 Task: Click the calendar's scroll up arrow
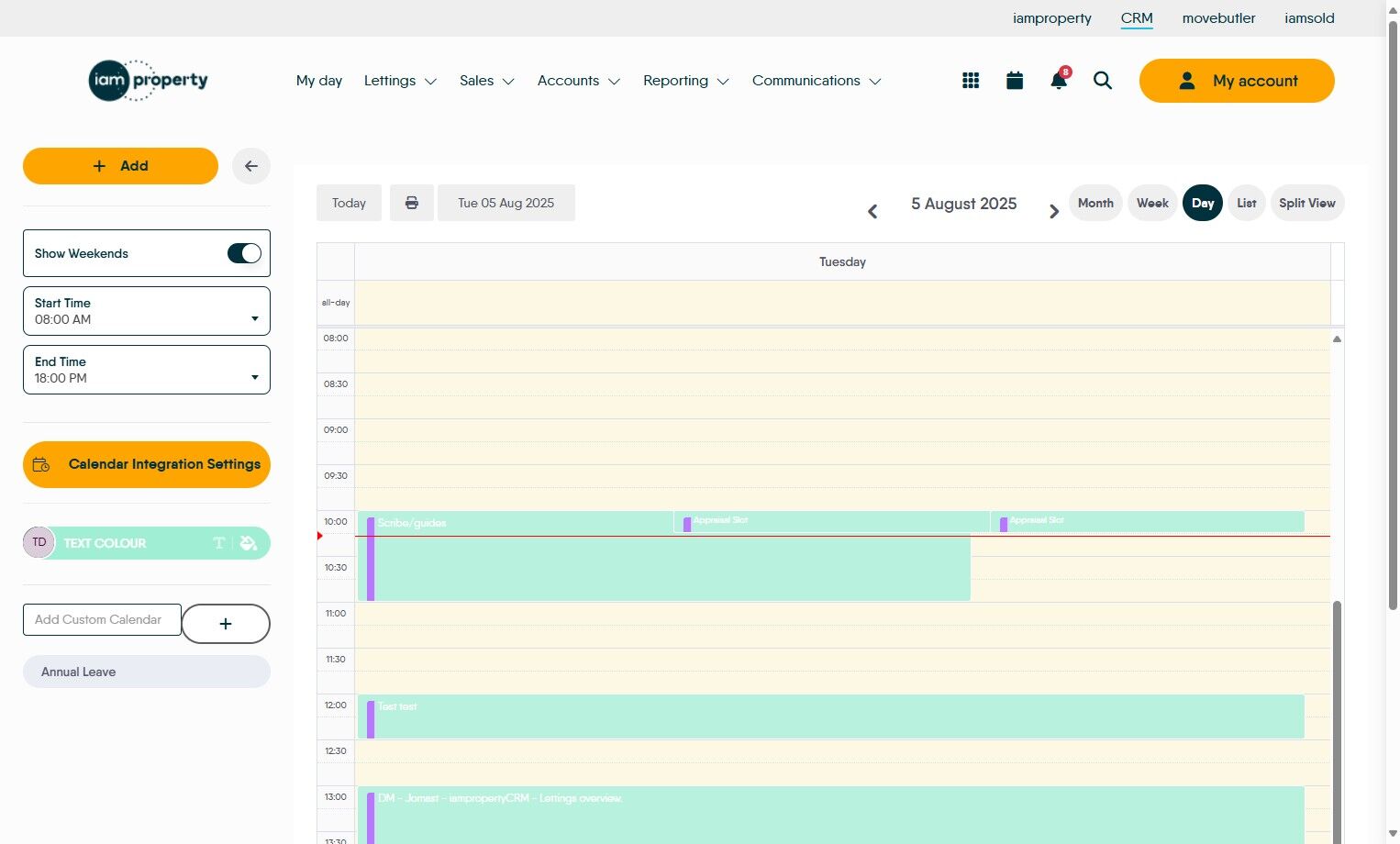point(1337,339)
